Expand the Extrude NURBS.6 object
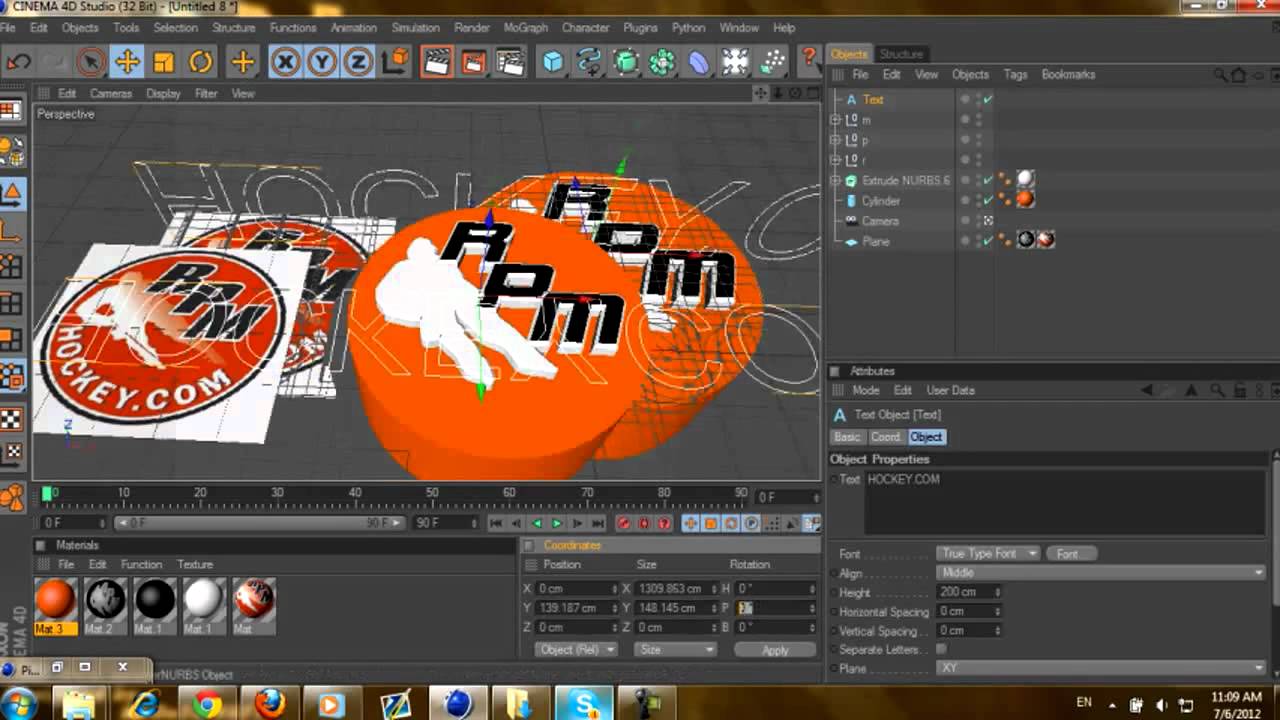Viewport: 1280px width, 720px height. click(x=835, y=181)
